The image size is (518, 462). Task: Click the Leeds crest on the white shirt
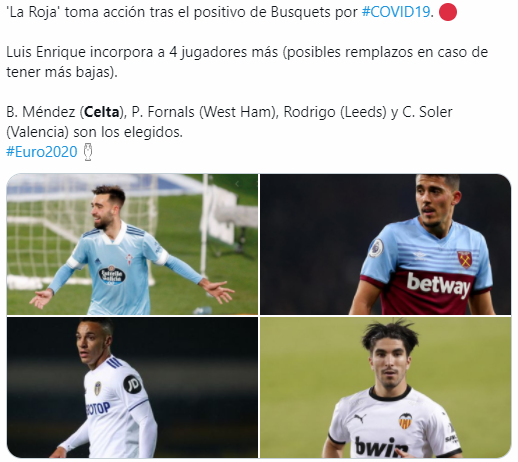pos(97,389)
